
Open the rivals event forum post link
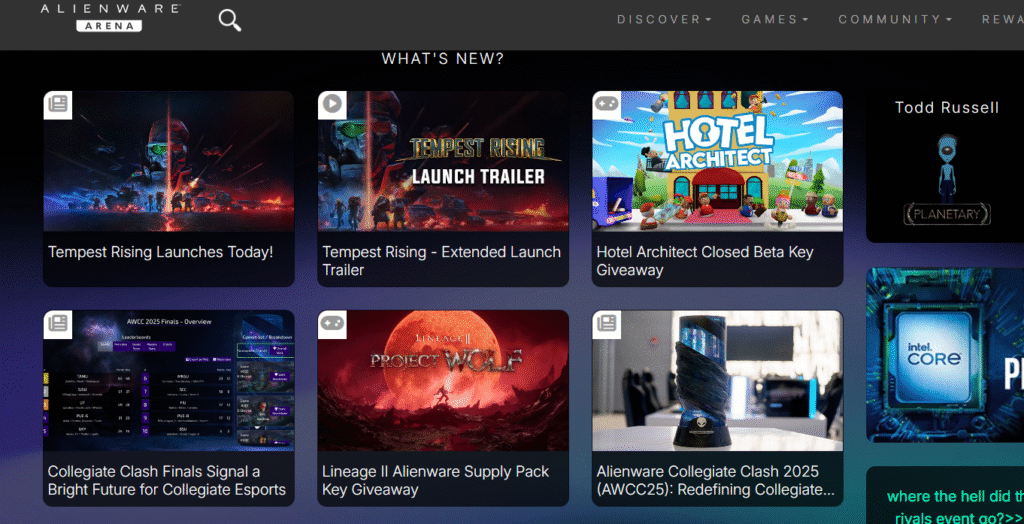955,506
